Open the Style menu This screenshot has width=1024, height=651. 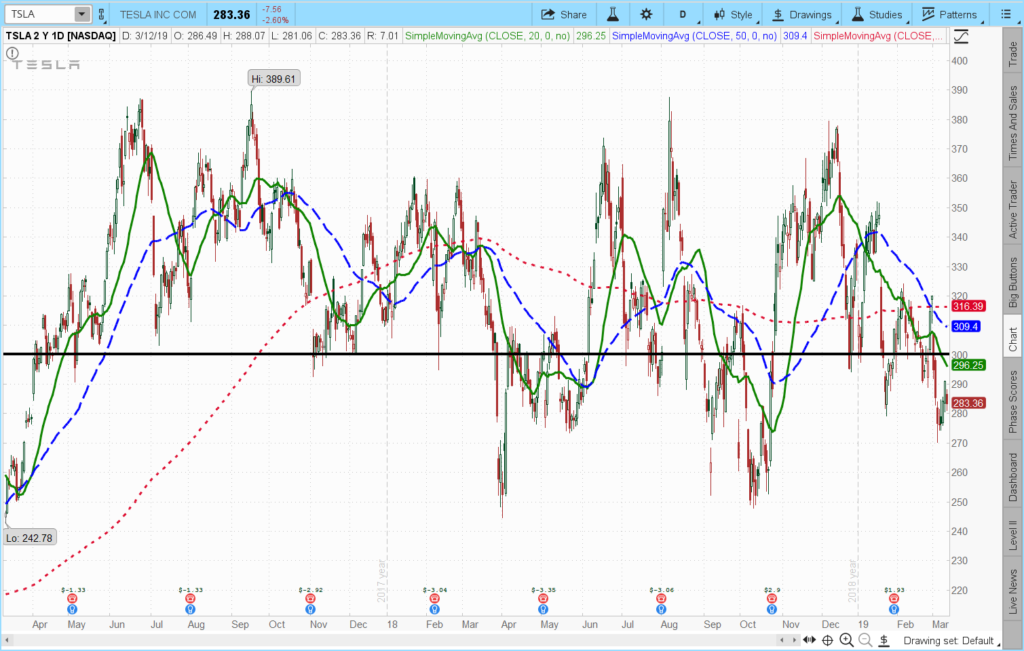733,14
